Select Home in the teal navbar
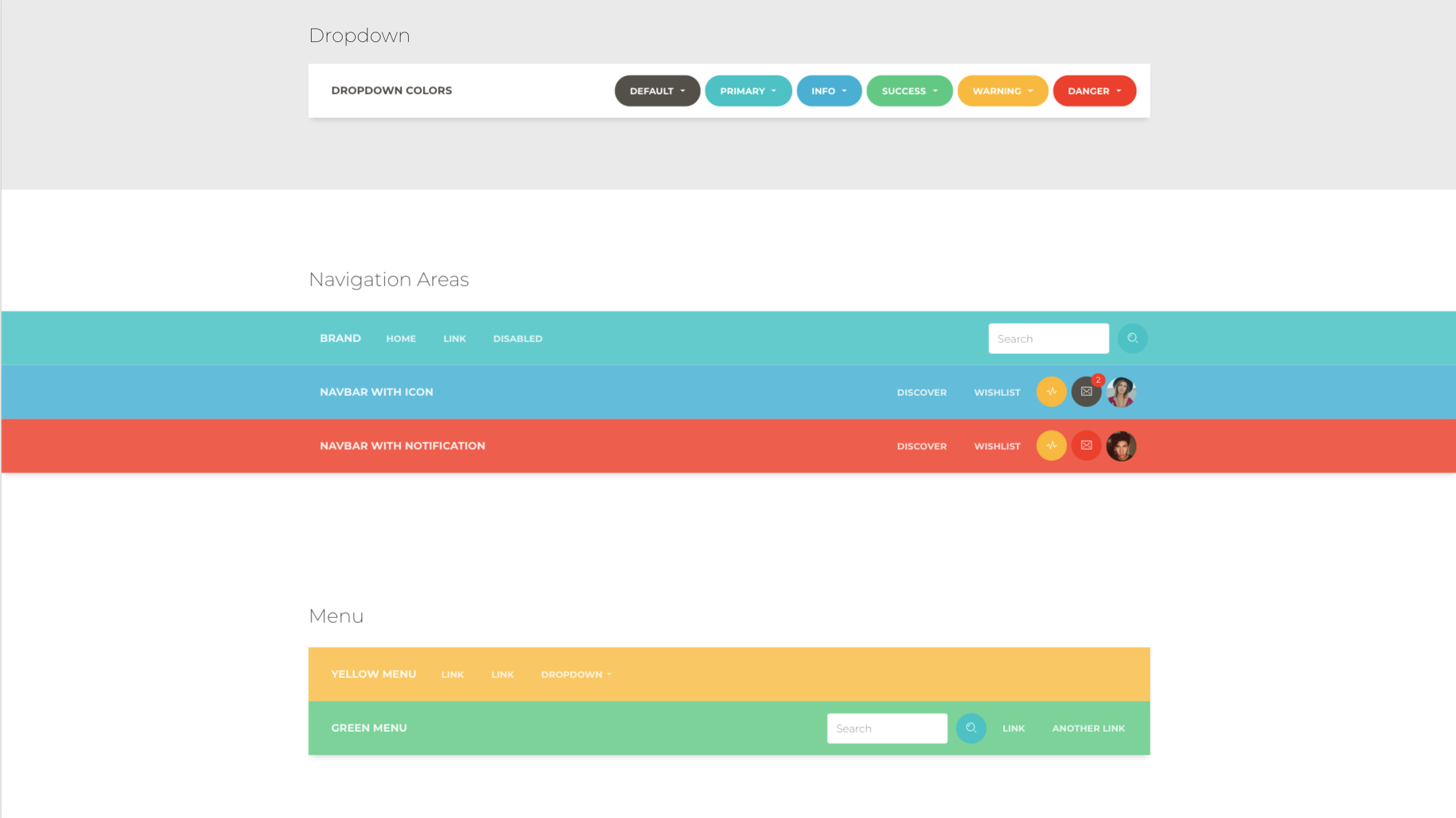 tap(401, 339)
